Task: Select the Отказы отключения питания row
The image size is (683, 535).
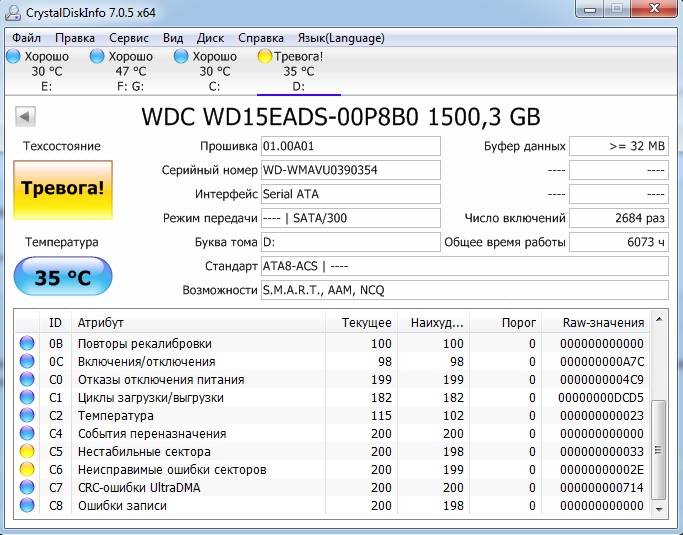Action: 332,379
